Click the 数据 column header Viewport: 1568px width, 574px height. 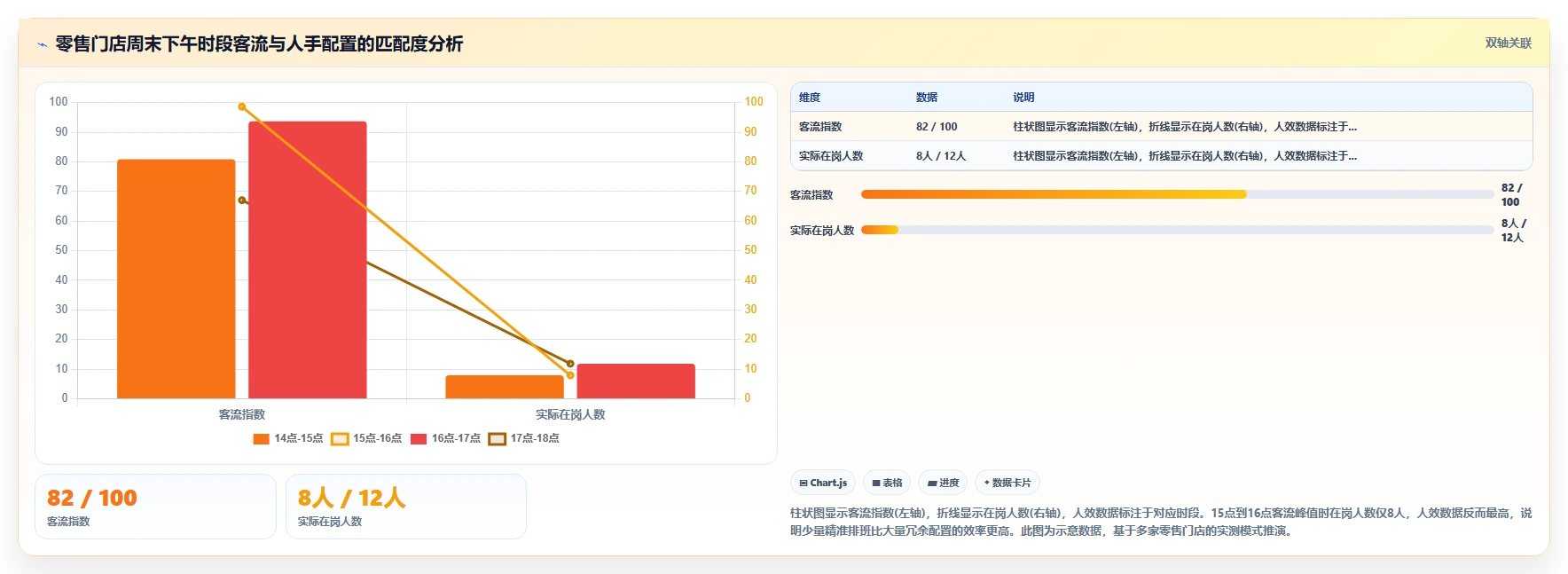tap(927, 98)
